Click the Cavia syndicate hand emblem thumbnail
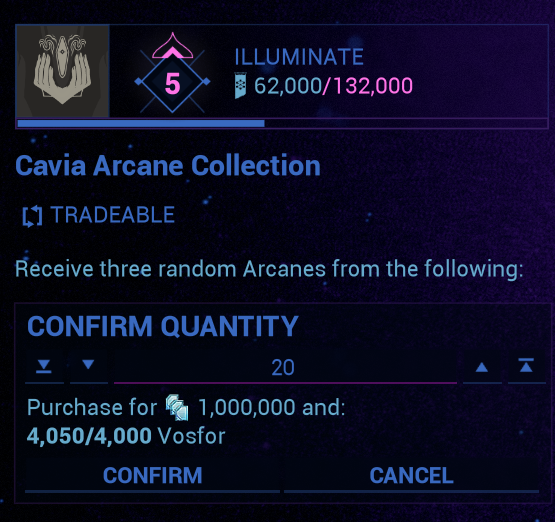This screenshot has height=522, width=555. (63, 71)
